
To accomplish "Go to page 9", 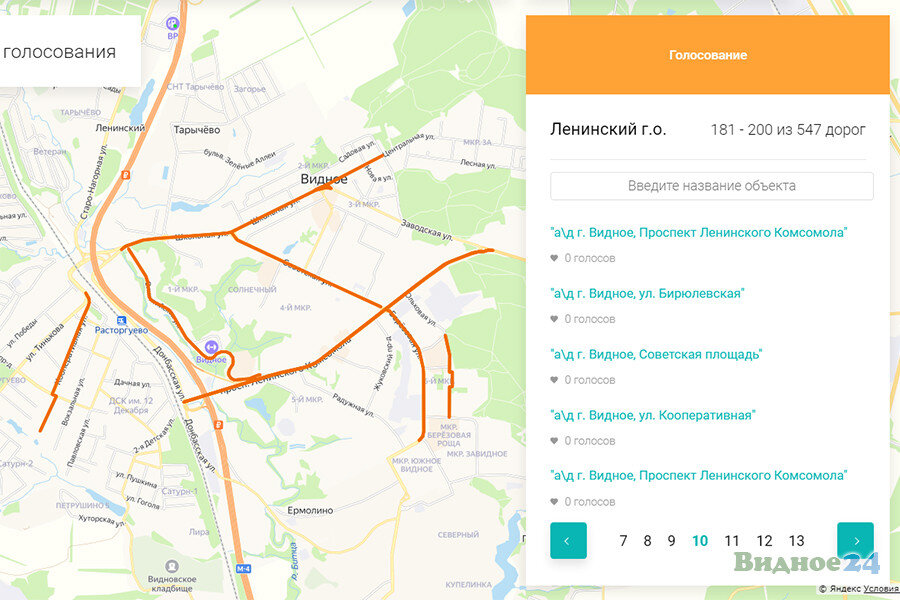I will (x=671, y=541).
